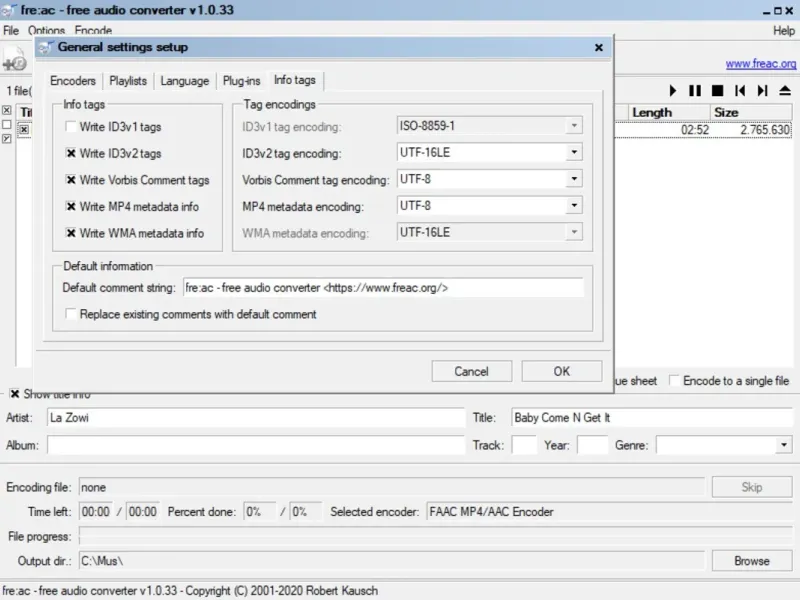Toggle selection joblist side icon
The width and height of the screenshot is (800, 600).
point(7,139)
